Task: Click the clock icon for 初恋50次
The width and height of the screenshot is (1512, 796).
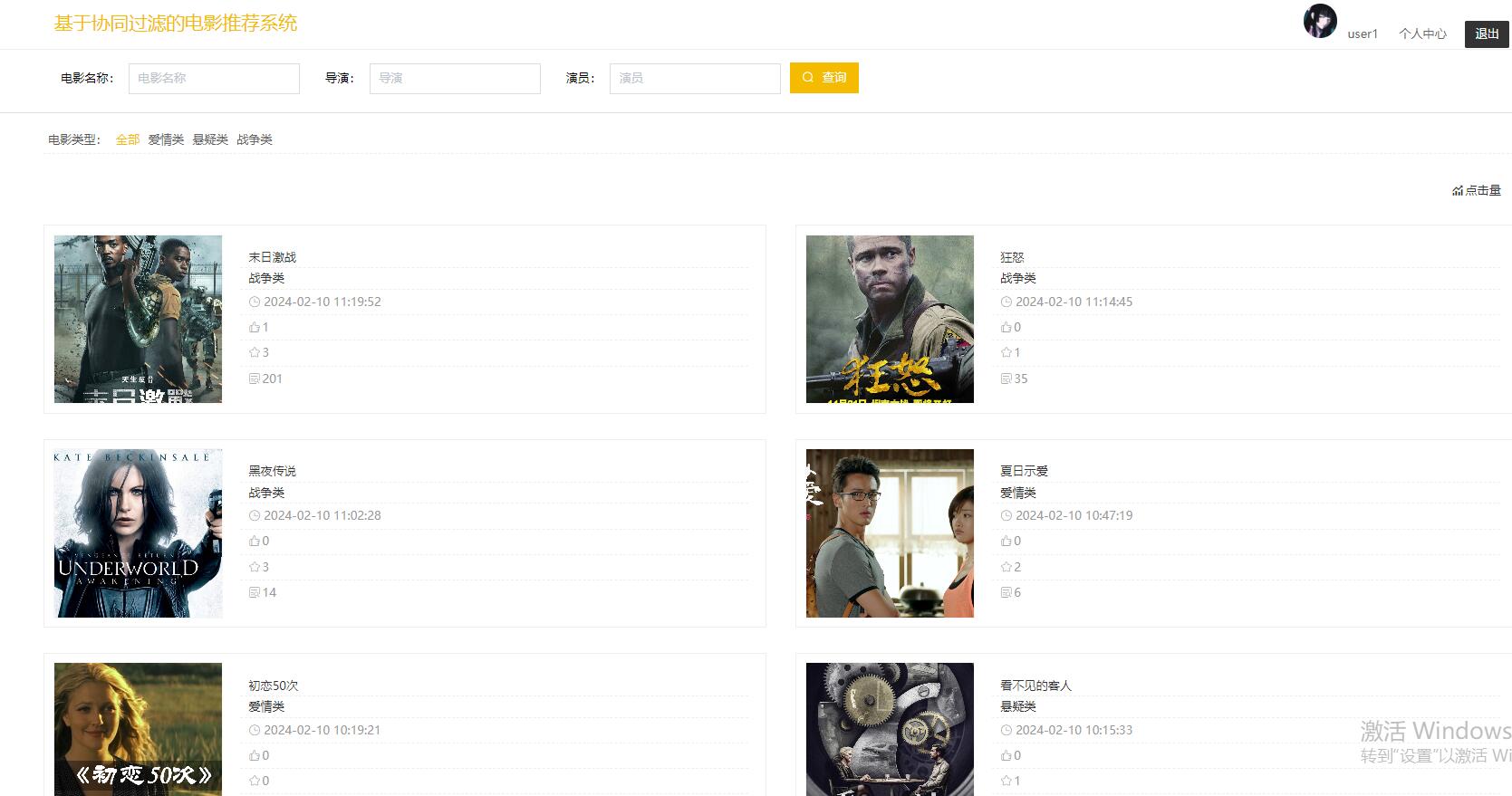Action: point(255,730)
